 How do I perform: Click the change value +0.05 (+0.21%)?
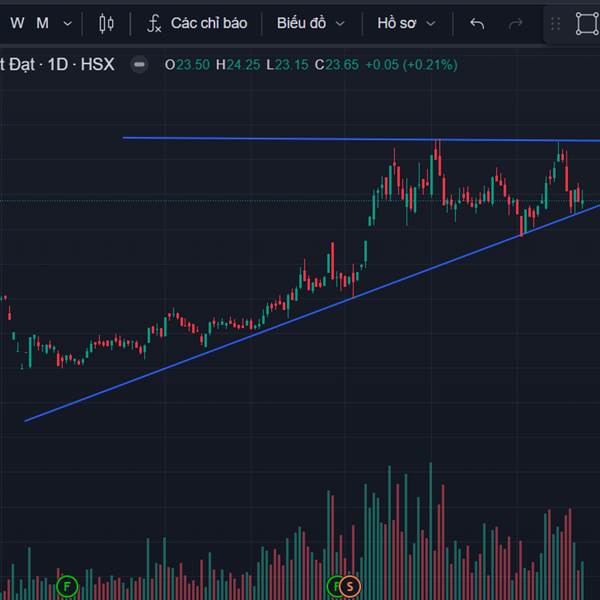click(x=412, y=65)
